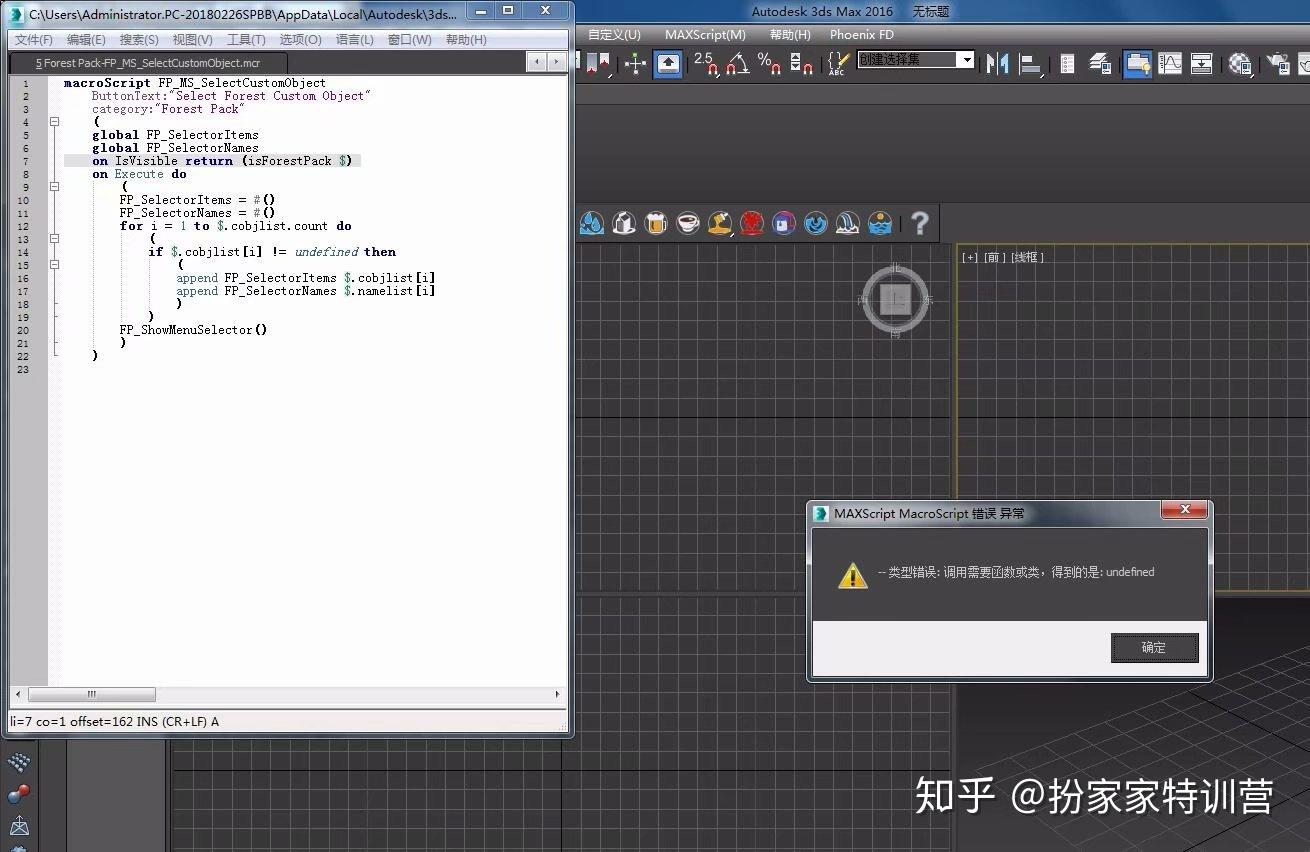This screenshot has width=1310, height=852.
Task: Select the Phoenix FD liquid water preset icon
Action: 592,223
